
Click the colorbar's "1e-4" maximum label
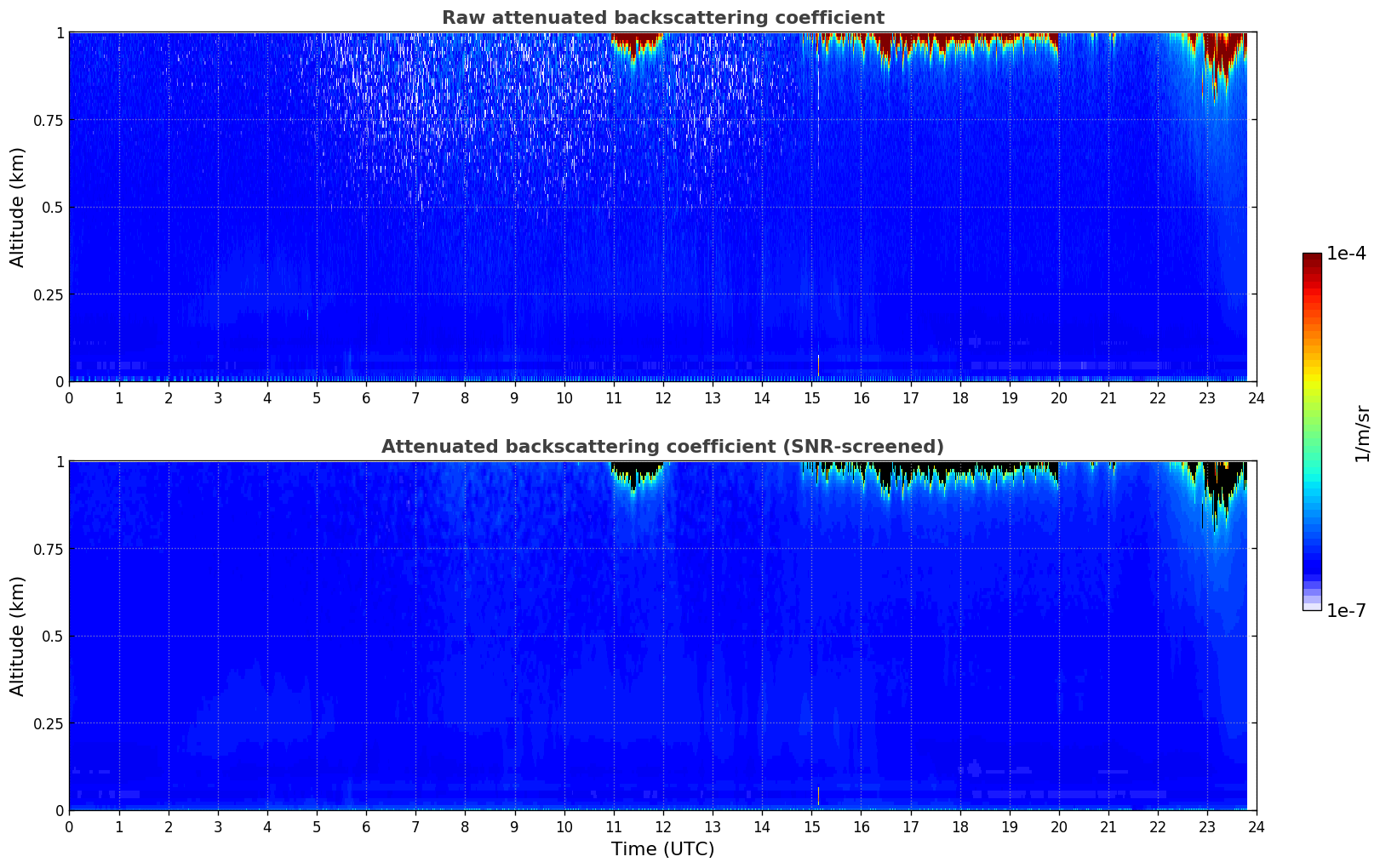[1346, 254]
